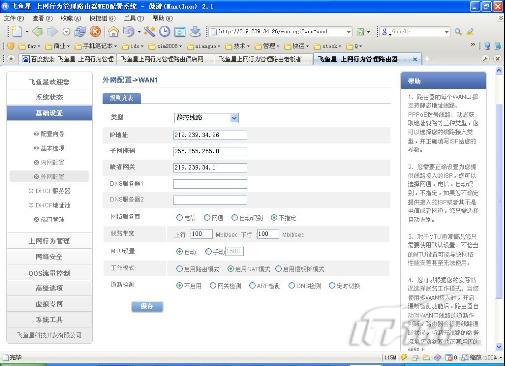Expand the 高级选项 sidebar section

(x=49, y=288)
